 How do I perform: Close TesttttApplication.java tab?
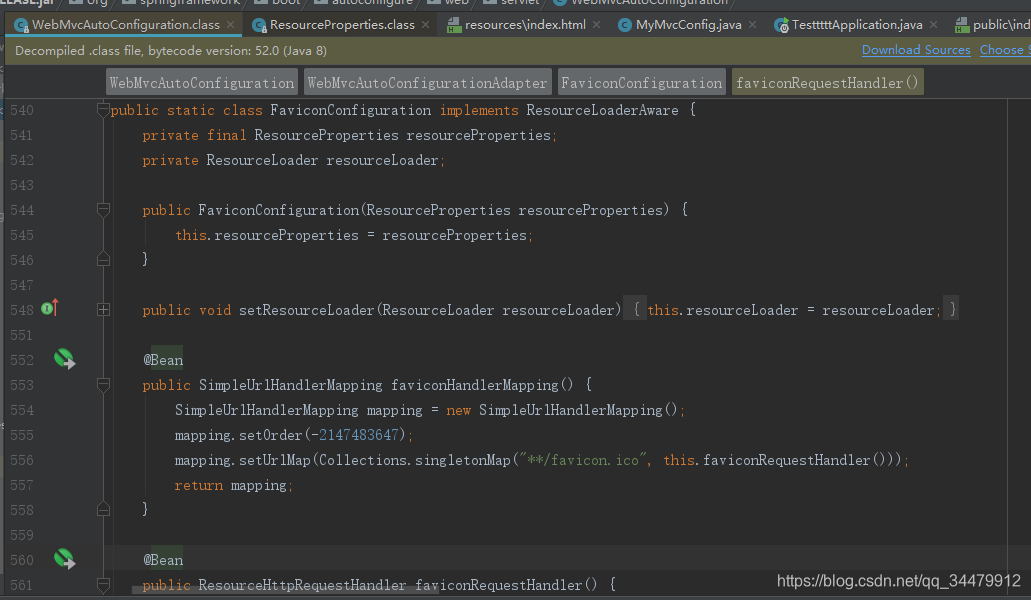click(x=933, y=25)
